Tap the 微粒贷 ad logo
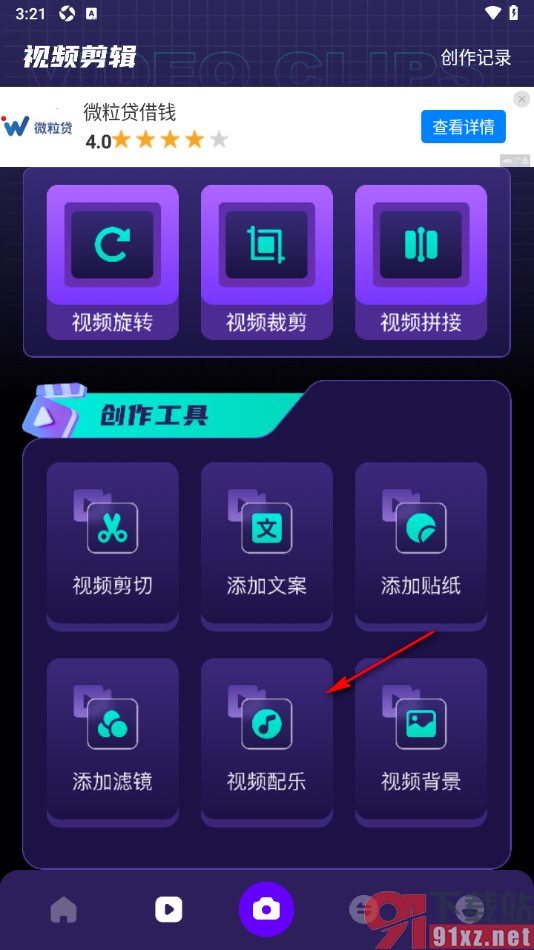Viewport: 534px width, 950px height. 37,127
